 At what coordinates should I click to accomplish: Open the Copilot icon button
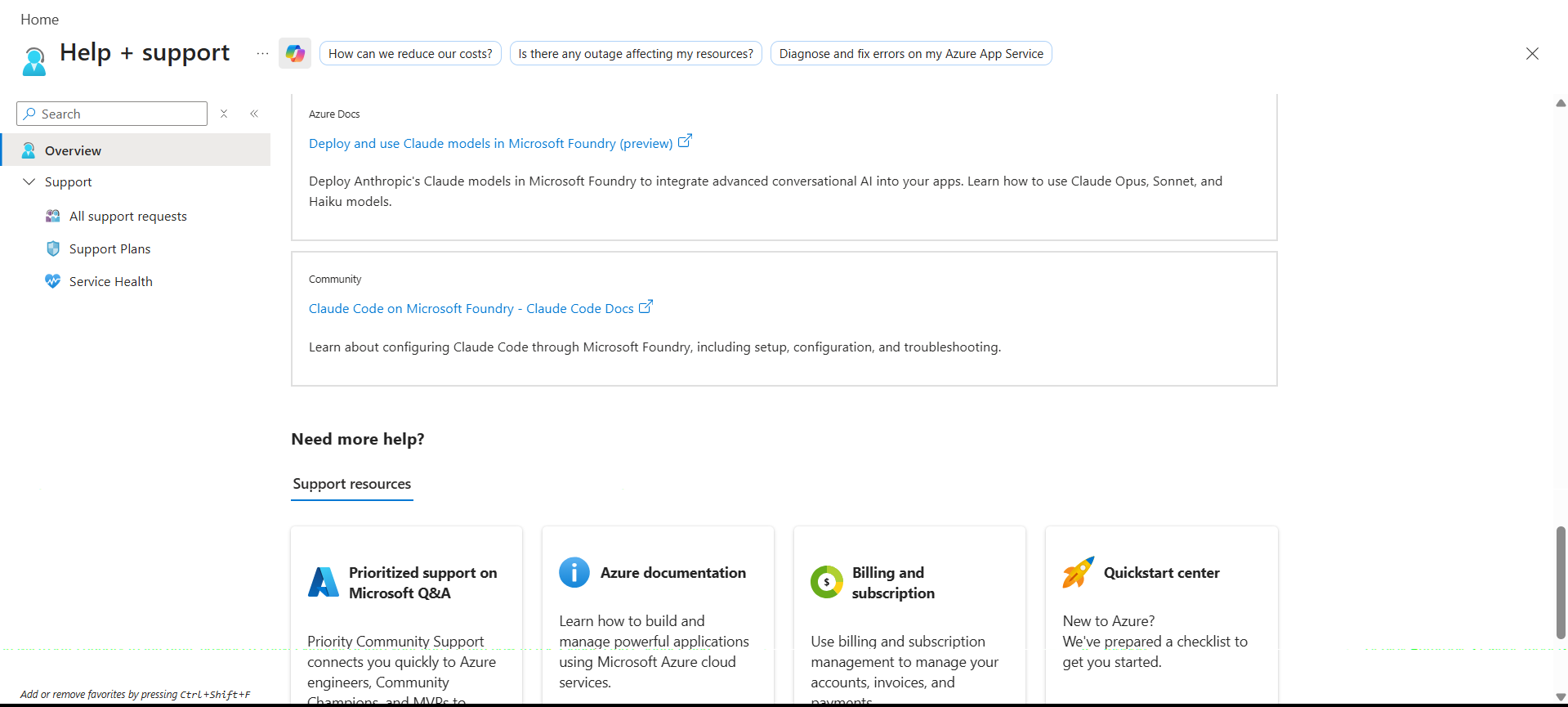[295, 54]
